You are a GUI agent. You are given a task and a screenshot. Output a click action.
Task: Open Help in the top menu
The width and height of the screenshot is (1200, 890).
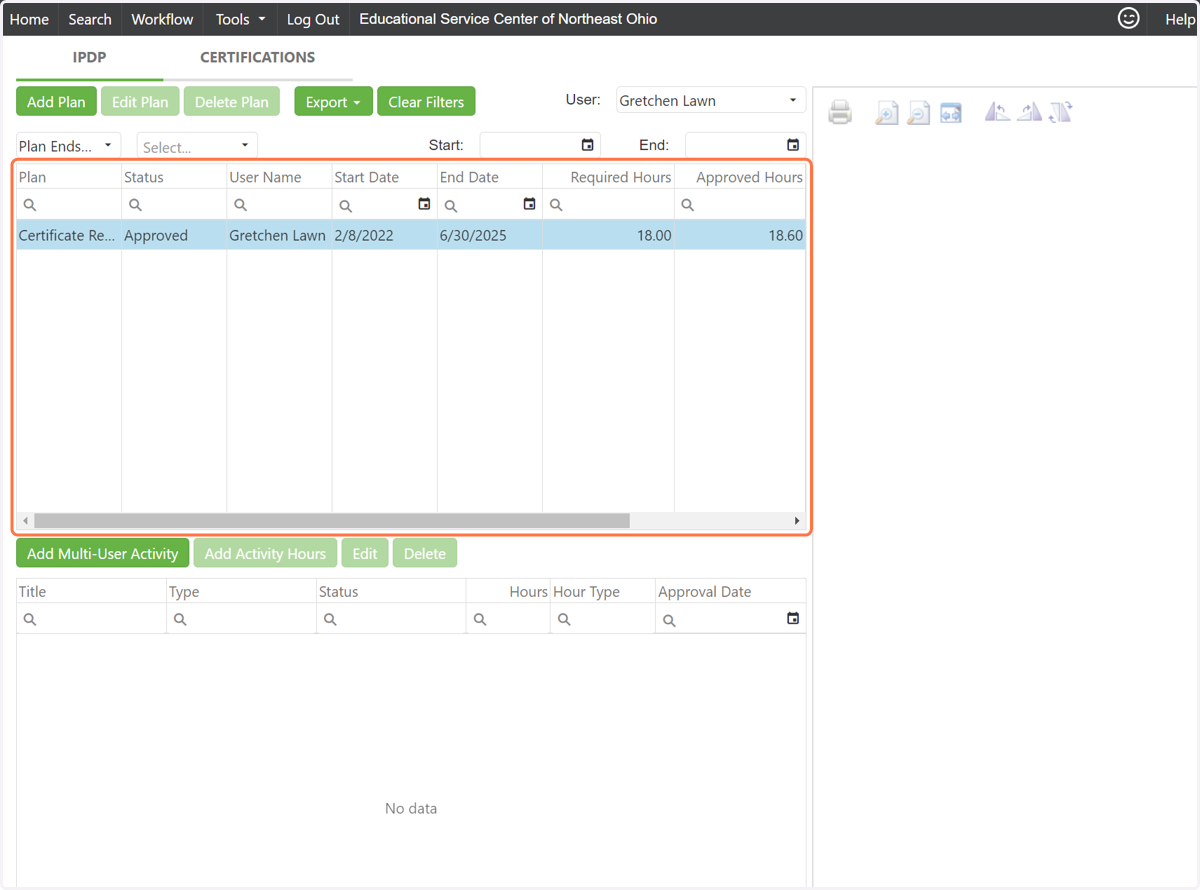click(x=1179, y=19)
